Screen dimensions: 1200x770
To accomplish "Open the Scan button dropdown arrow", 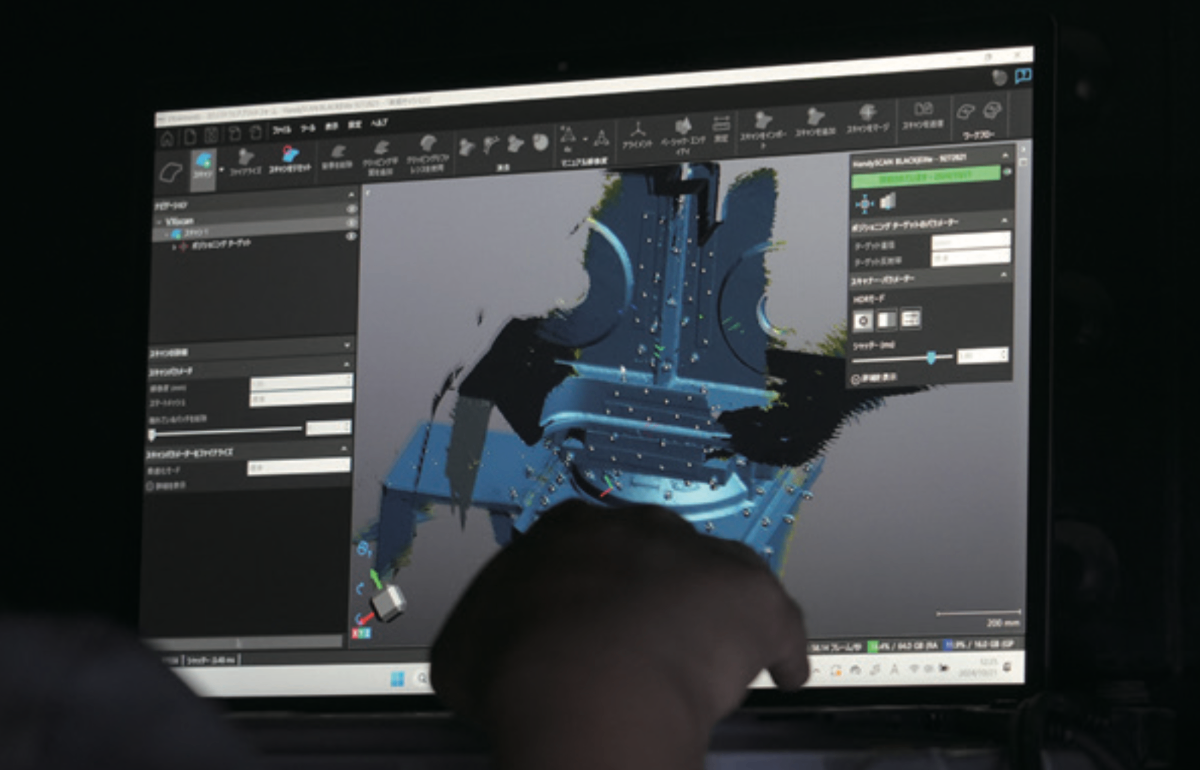I will 221,170.
